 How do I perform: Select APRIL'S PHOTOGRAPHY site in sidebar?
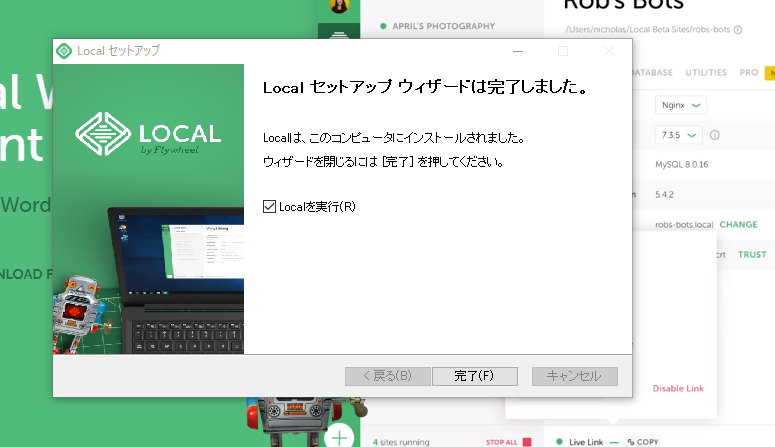pos(443,26)
